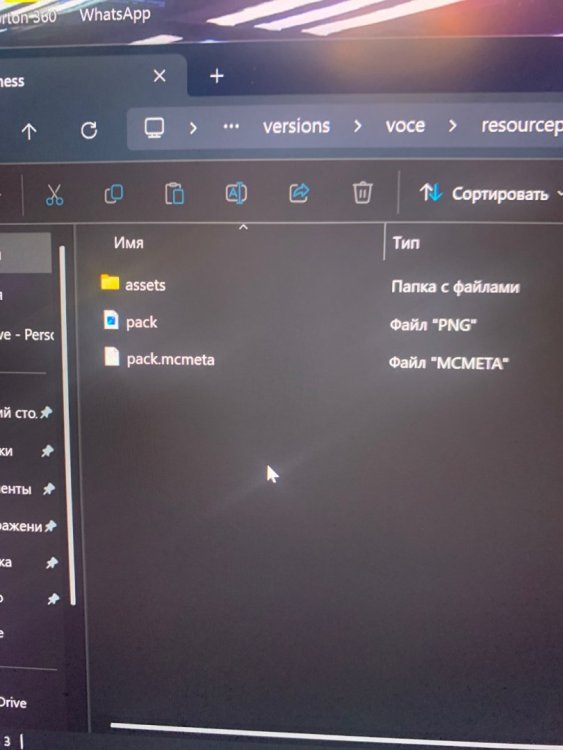Open a new tab with plus button
The image size is (563, 750).
coord(217,76)
